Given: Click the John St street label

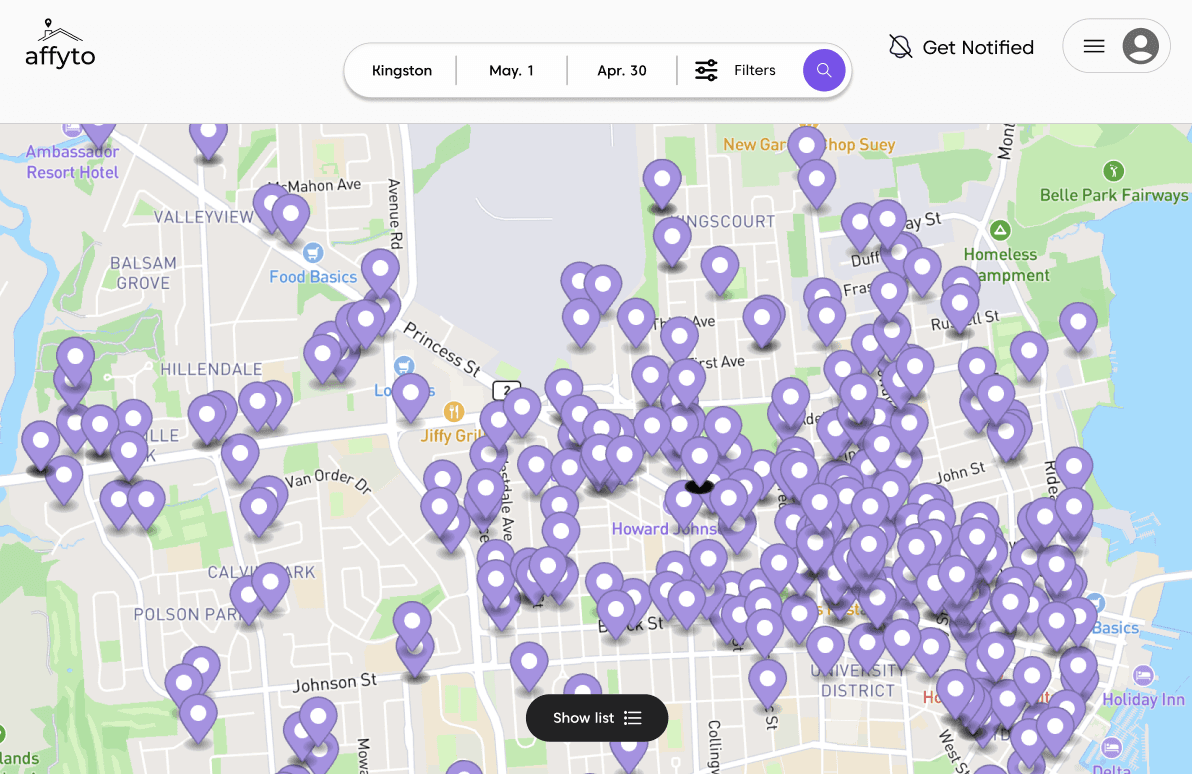Looking at the screenshot, I should click(960, 473).
